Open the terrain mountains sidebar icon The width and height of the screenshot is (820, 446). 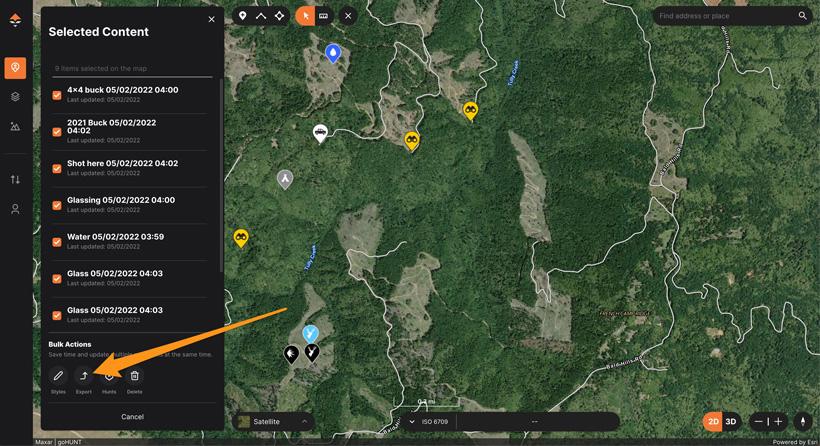(x=15, y=127)
